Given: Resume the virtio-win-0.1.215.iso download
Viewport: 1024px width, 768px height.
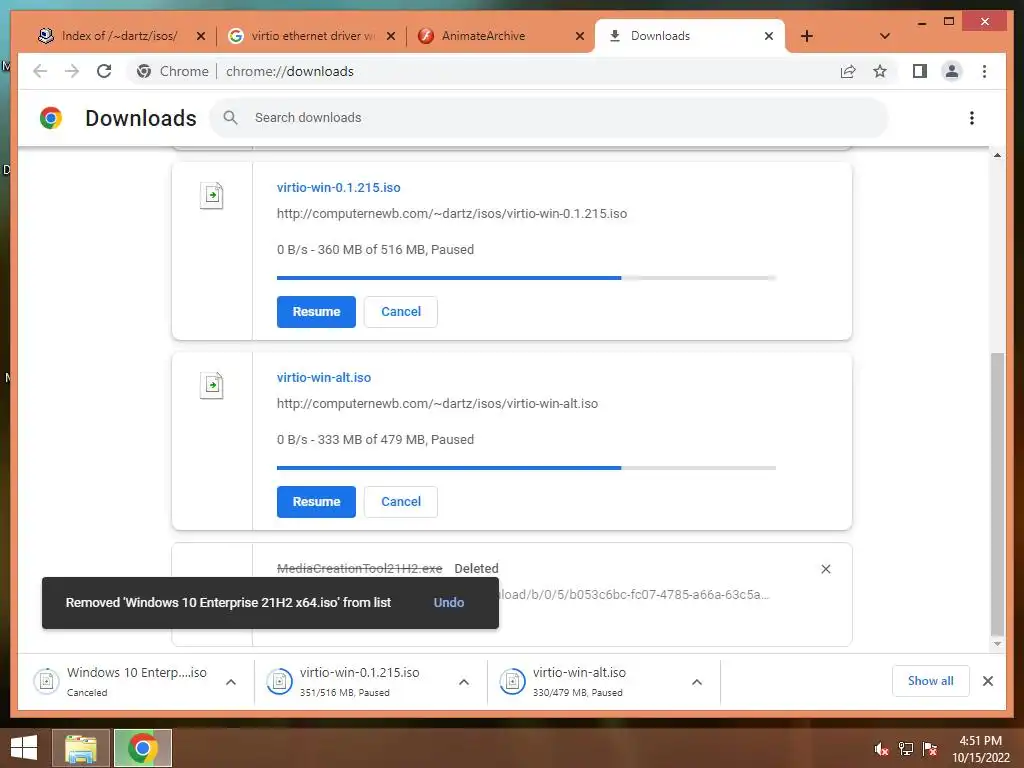Looking at the screenshot, I should click(316, 312).
